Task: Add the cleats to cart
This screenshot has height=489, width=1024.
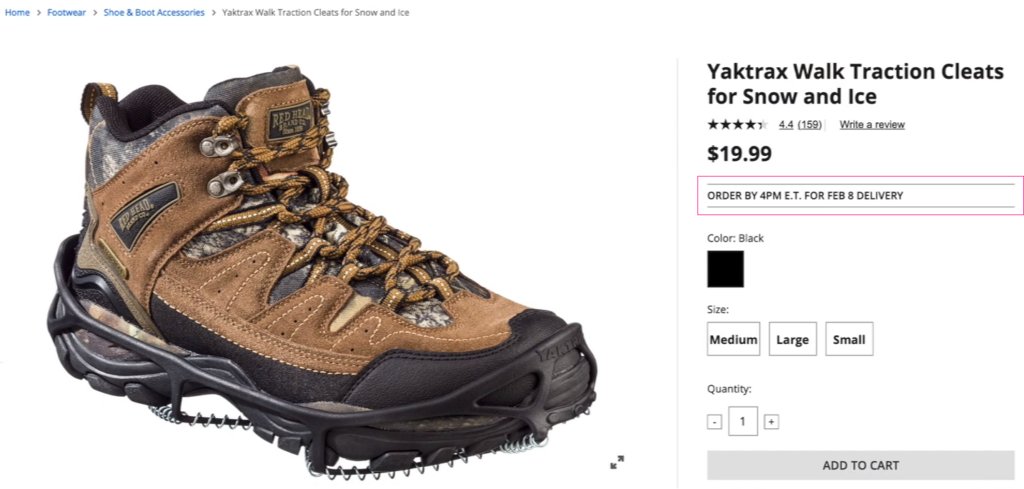Action: [x=861, y=465]
